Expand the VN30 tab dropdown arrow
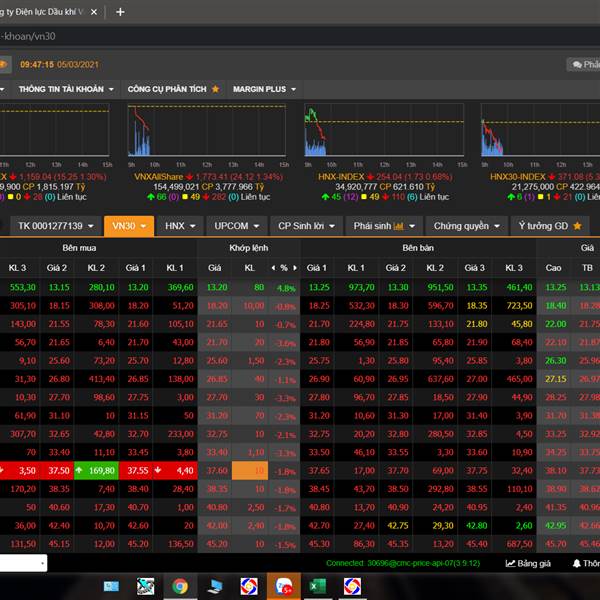Screen dimensions: 600x600 (x=143, y=227)
